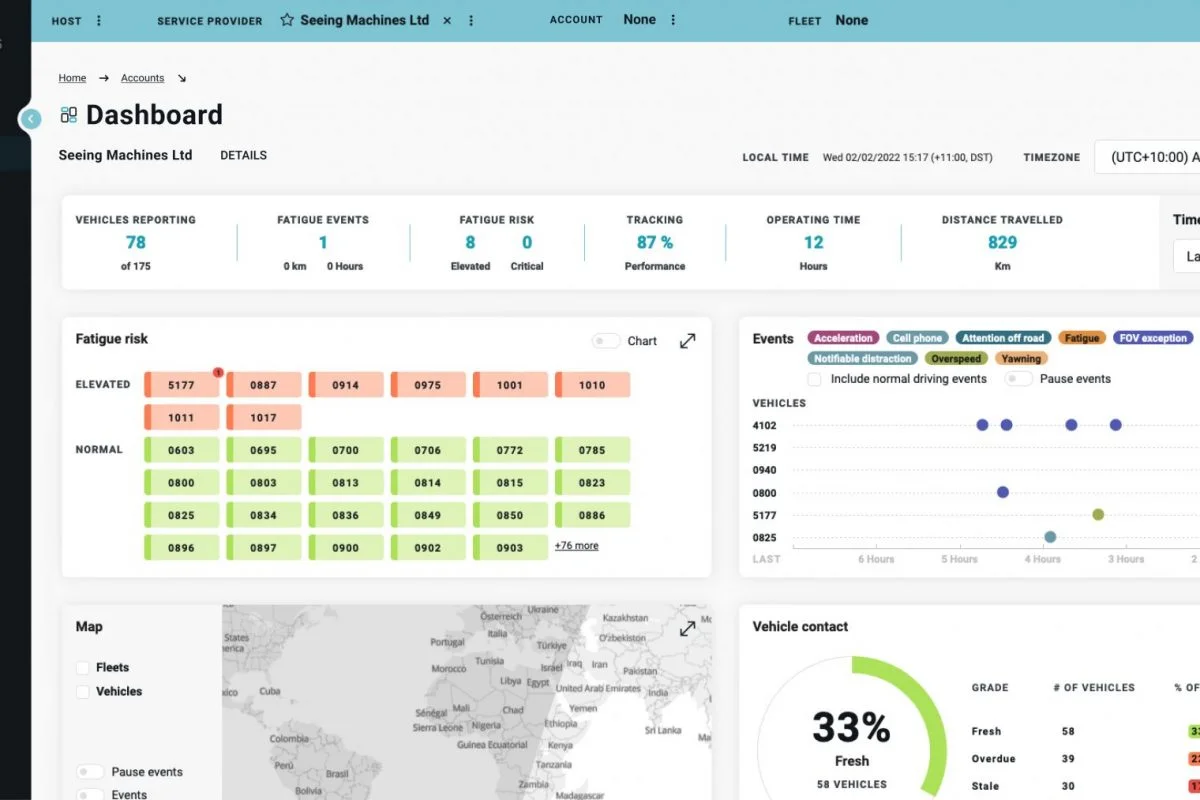The height and width of the screenshot is (800, 1200).
Task: Click the Overdue grade row
Action: click(1085, 759)
